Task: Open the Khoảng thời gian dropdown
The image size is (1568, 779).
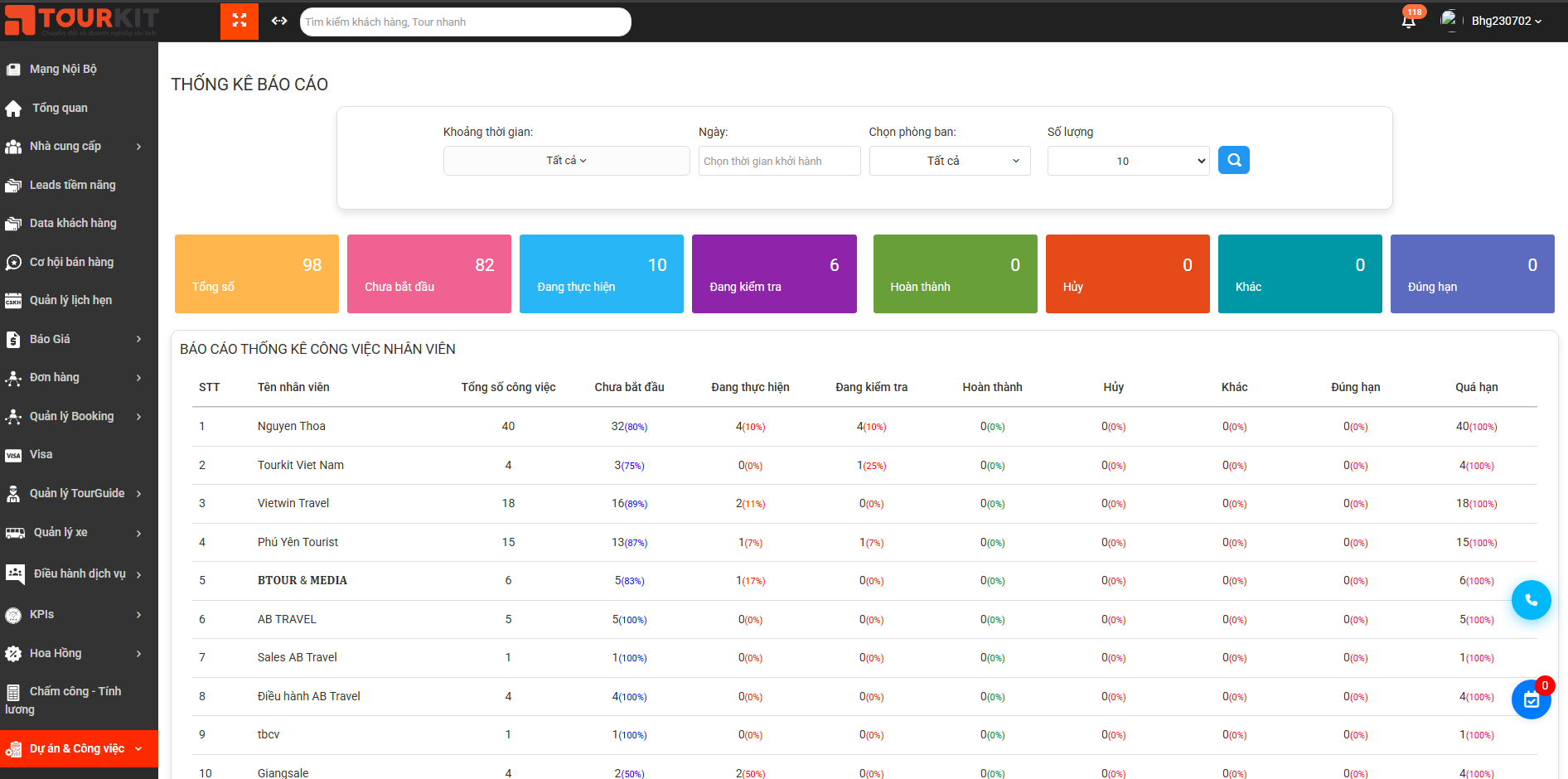Action: [566, 161]
